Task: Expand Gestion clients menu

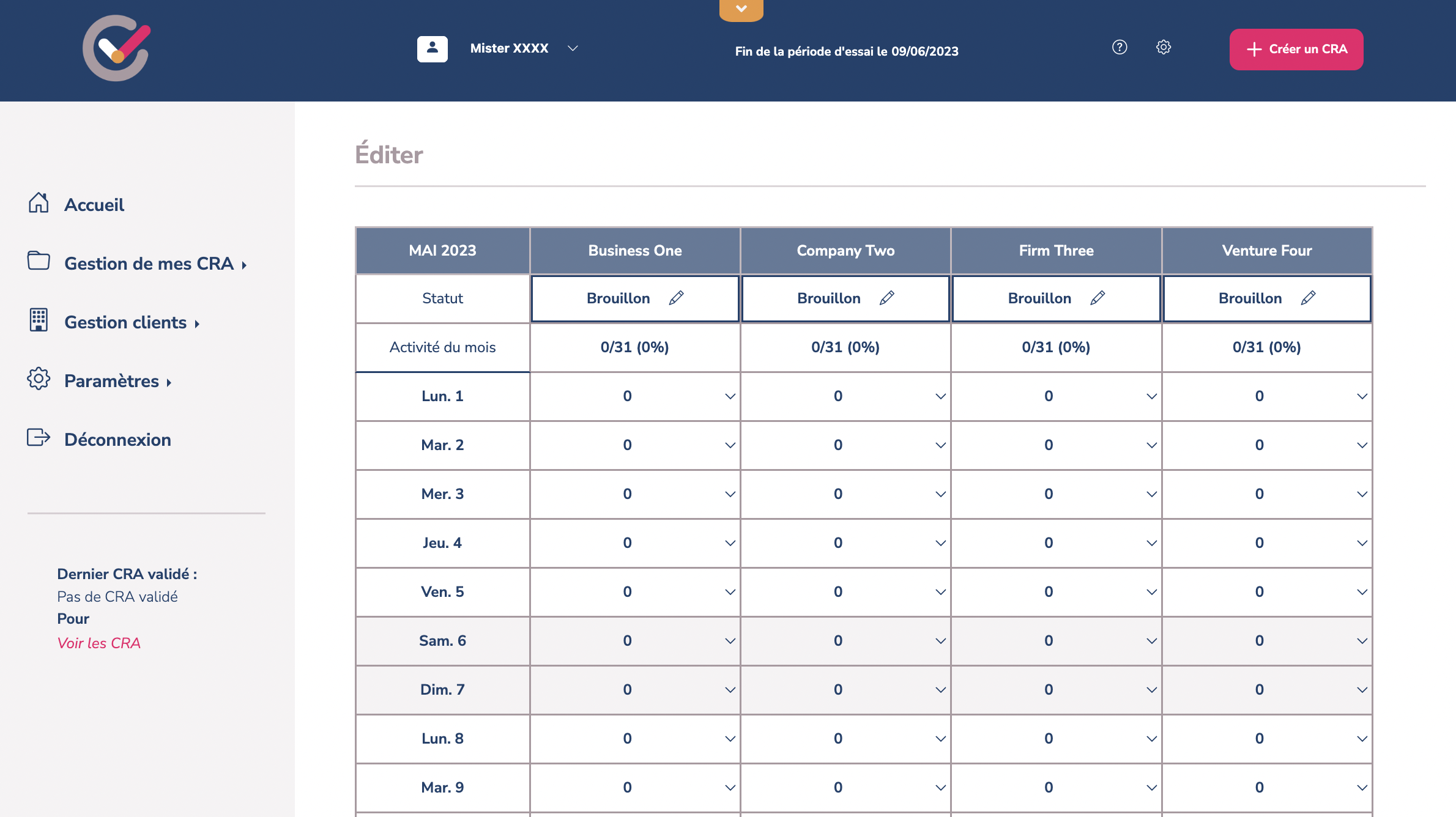Action: (125, 322)
